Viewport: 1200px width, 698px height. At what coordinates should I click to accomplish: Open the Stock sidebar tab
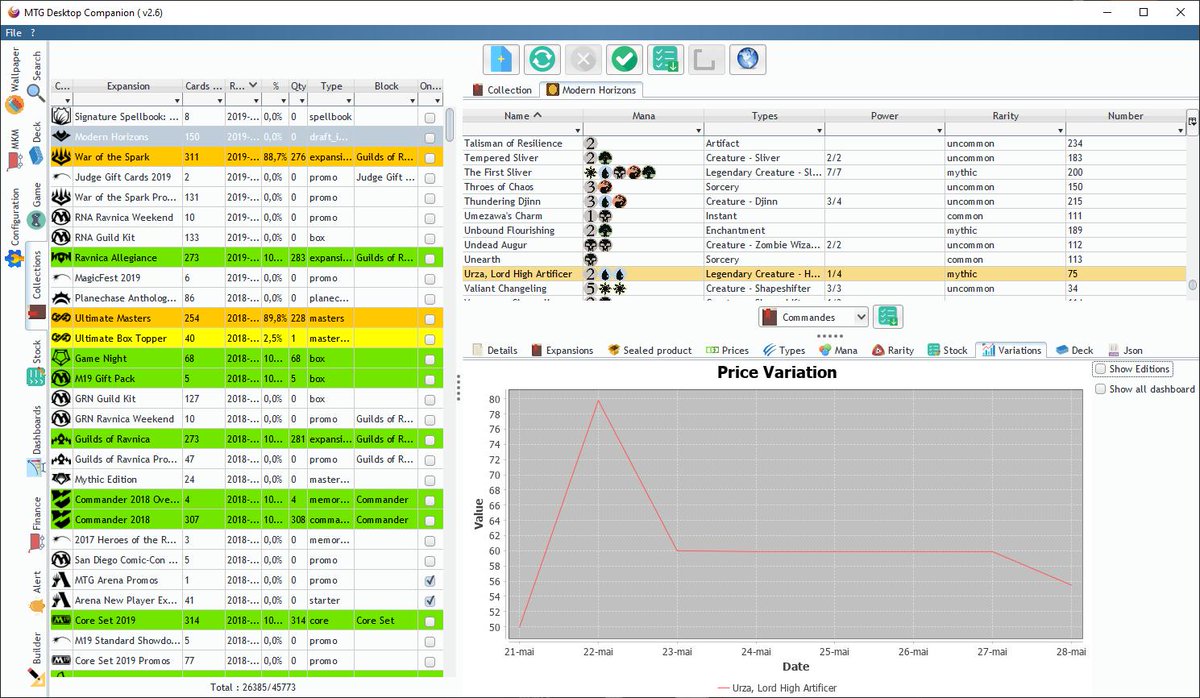[36, 364]
